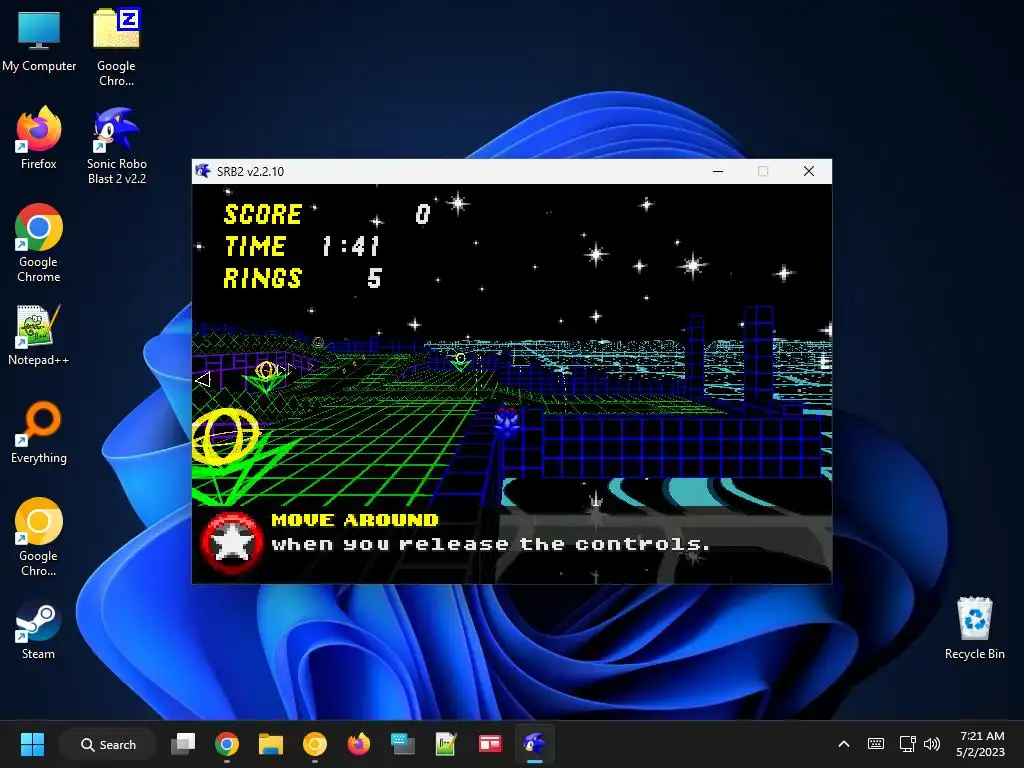1024x768 pixels.
Task: Select the yellow Google Chro... Canary desktop shortcut
Action: 39,537
